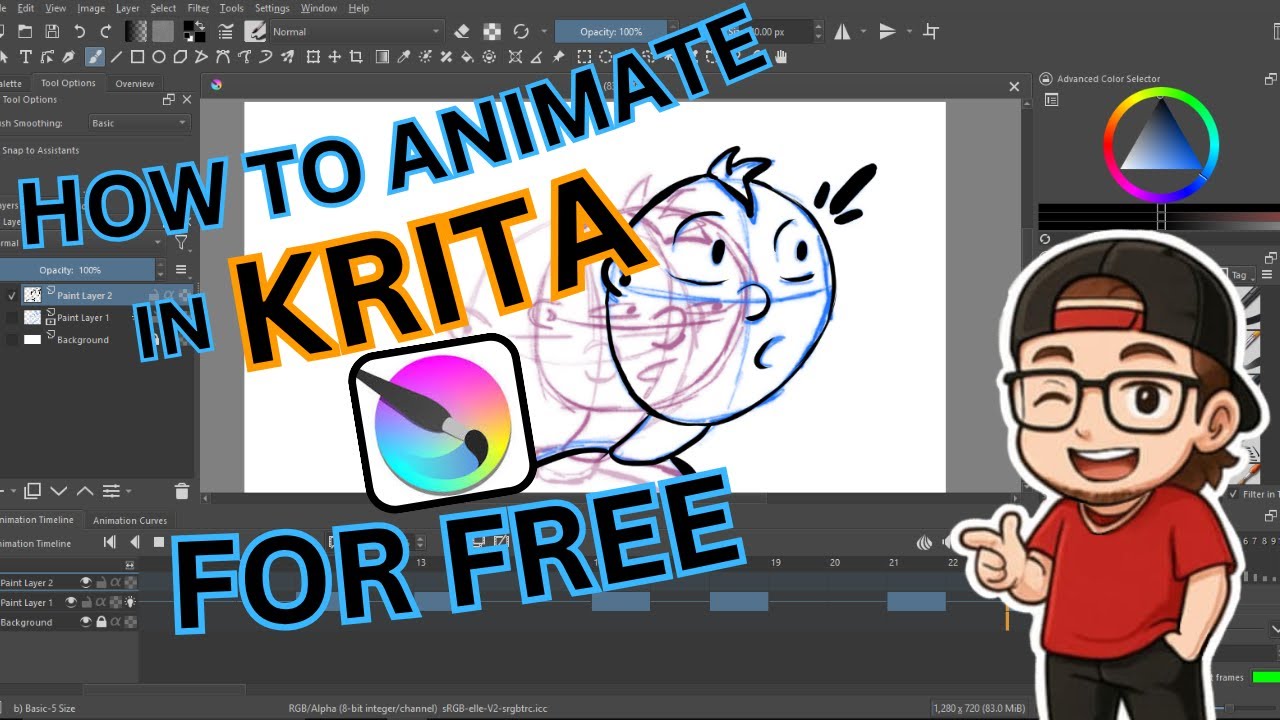Screen dimensions: 1280x720
Task: Toggle visibility checkbox of Paint Layer 2
Action: tap(12, 295)
